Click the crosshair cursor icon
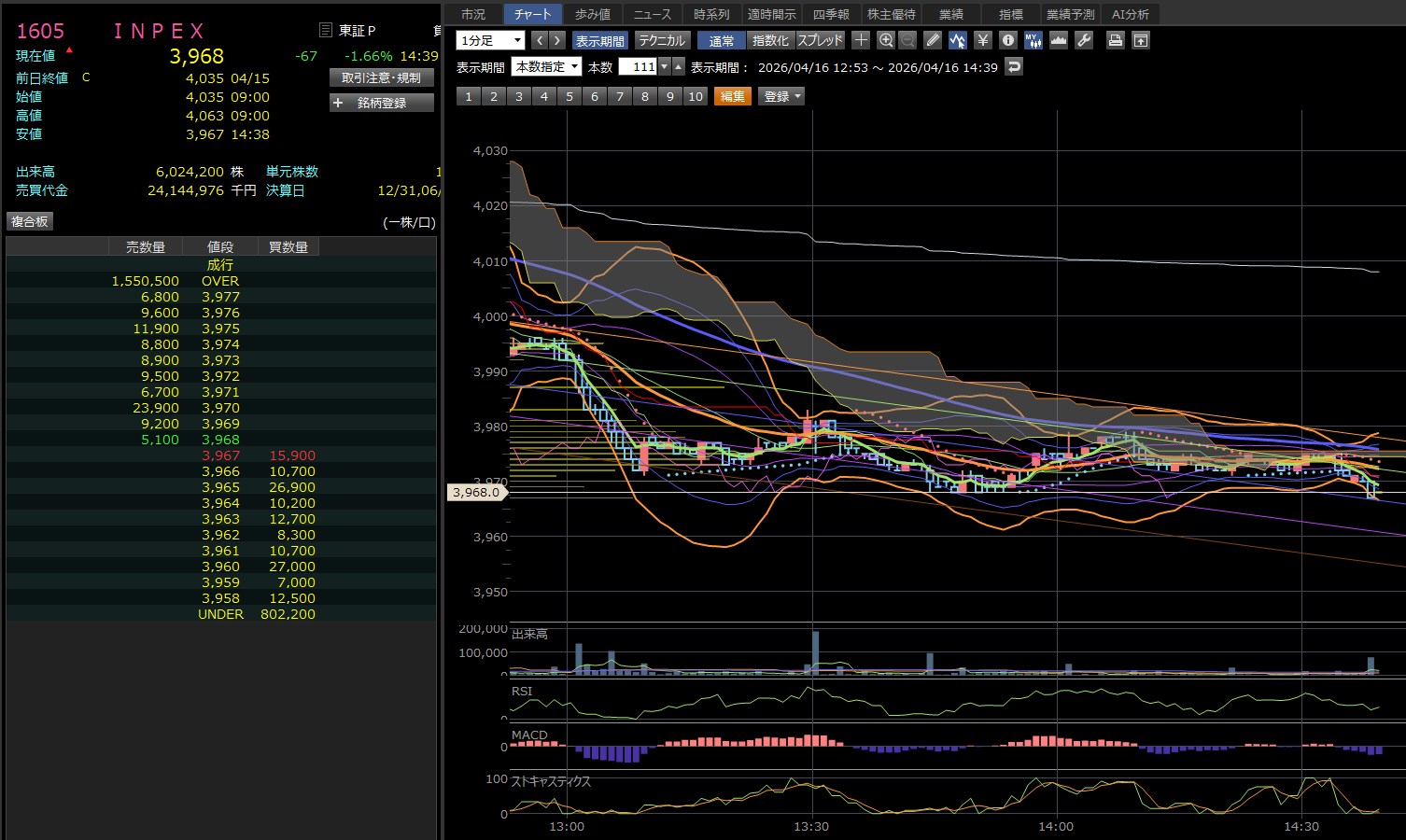Viewport: 1406px width, 840px height. coord(861,40)
